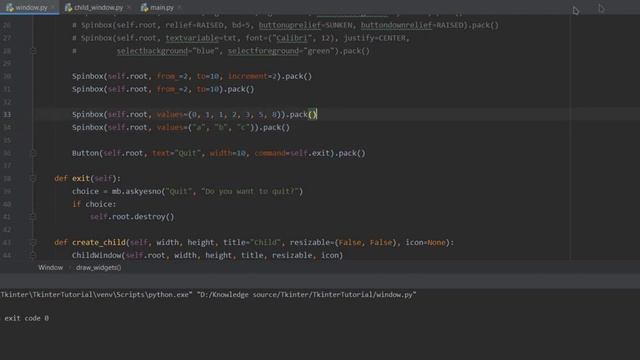Click 'self.root.destroy()' statement
This screenshot has height=360, width=640.
132,217
